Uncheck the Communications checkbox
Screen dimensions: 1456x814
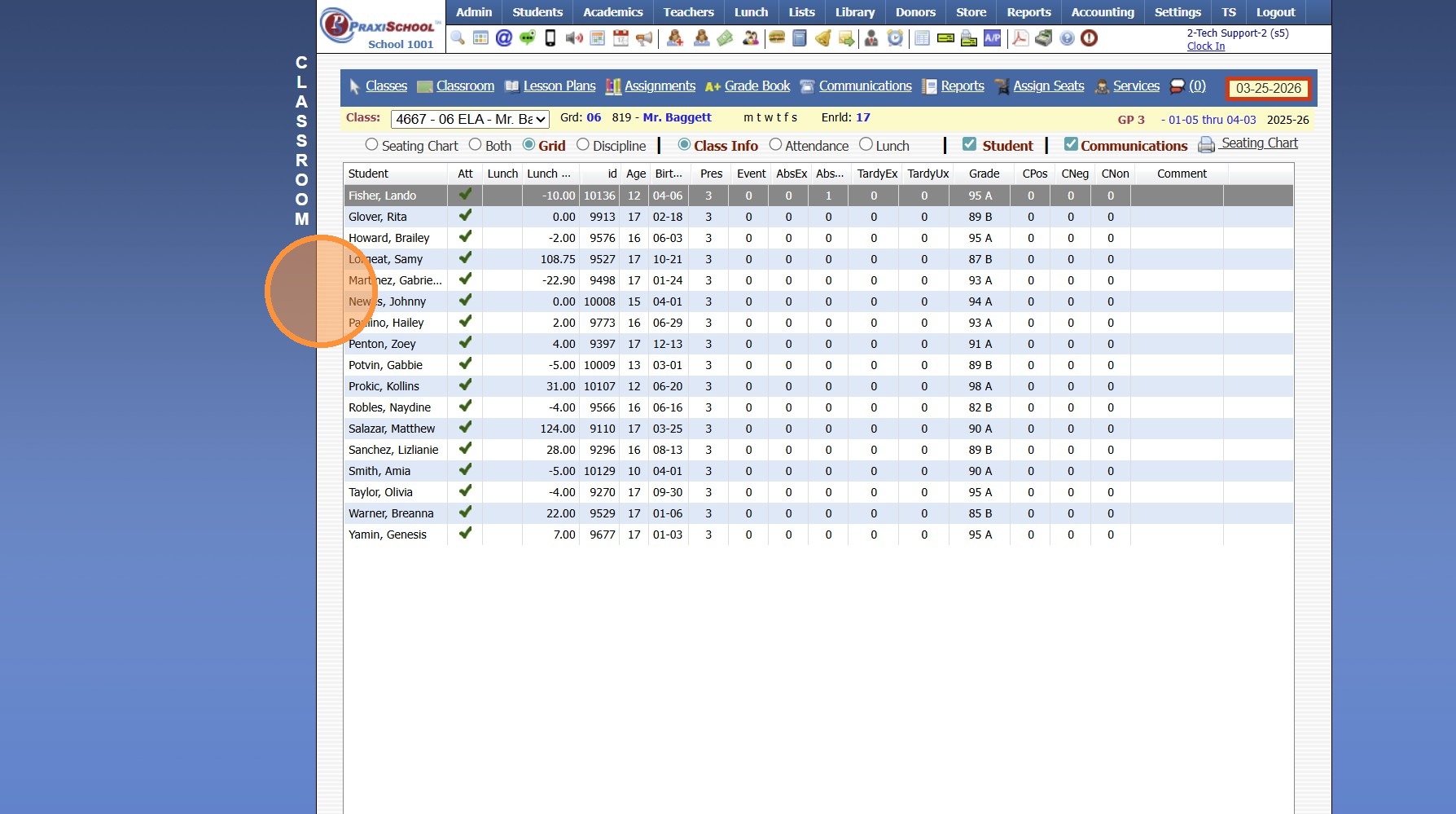click(x=1071, y=144)
